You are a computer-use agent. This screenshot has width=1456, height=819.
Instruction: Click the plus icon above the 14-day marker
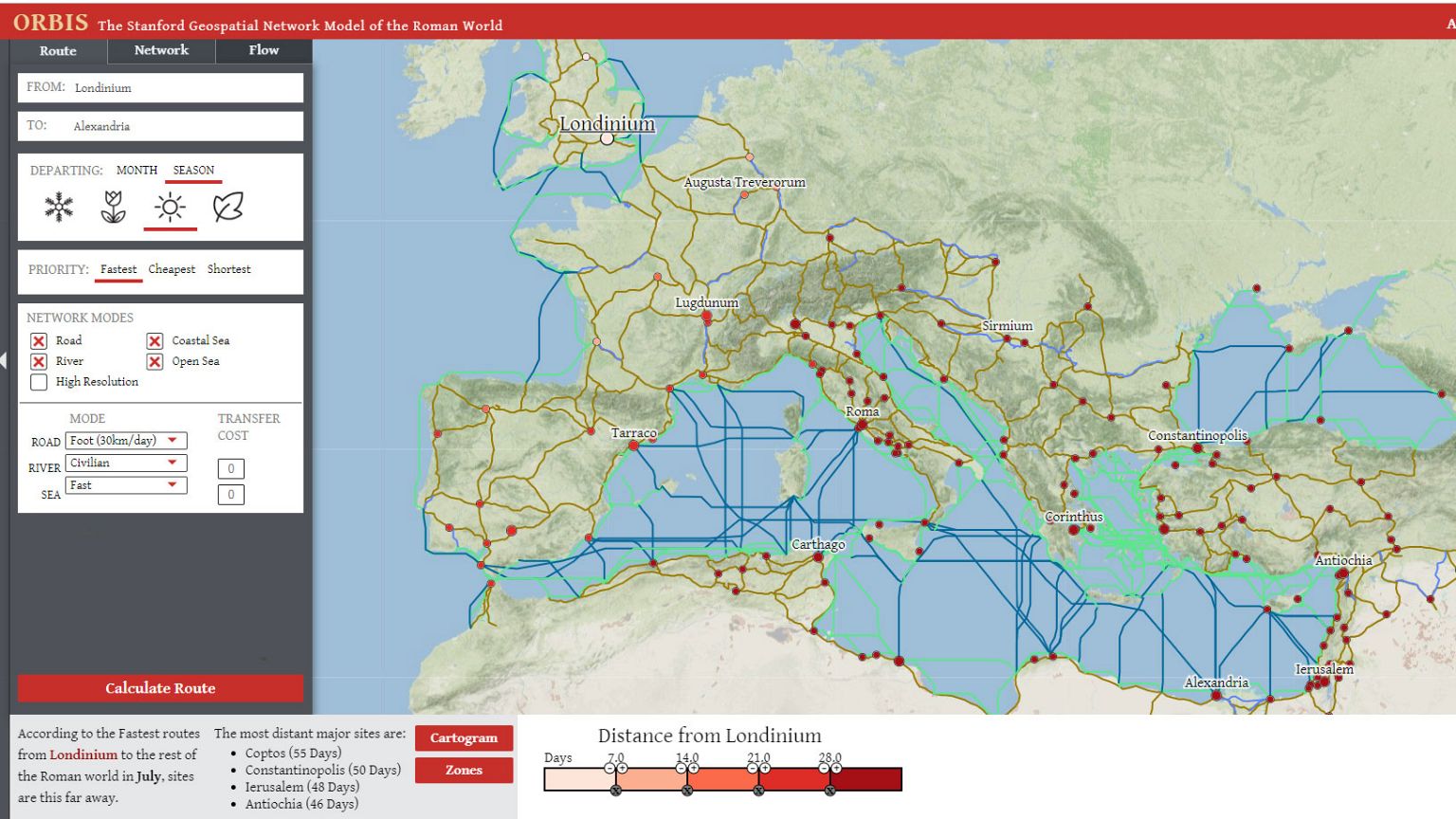[x=694, y=767]
